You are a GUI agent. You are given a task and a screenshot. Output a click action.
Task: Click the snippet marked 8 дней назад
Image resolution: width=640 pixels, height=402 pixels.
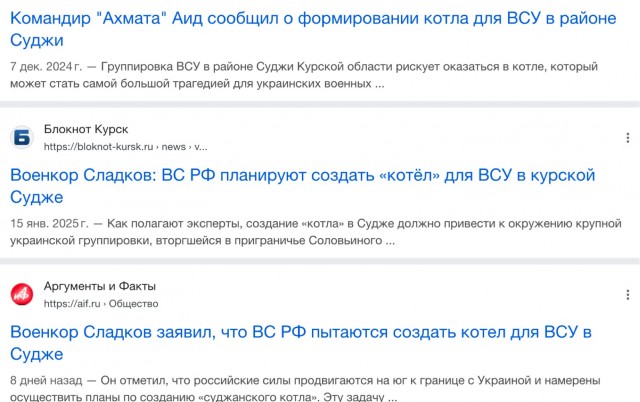click(305, 389)
